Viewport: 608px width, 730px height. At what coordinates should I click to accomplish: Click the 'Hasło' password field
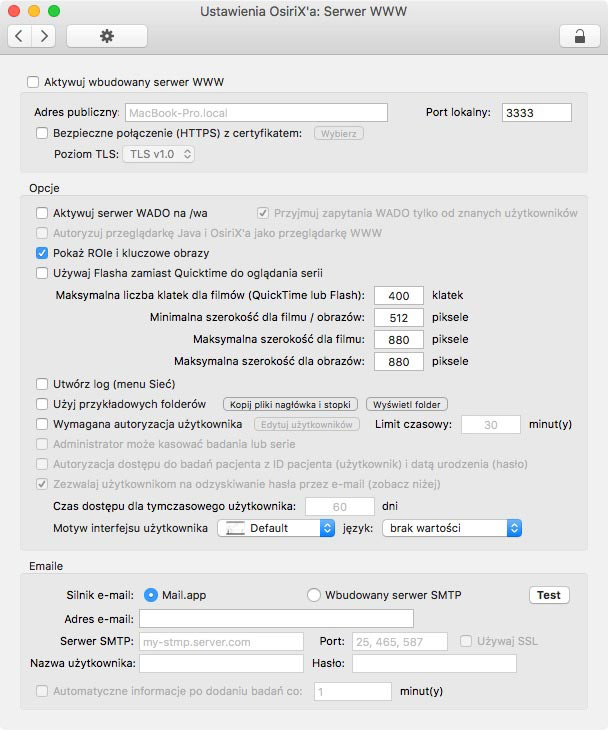(434, 663)
